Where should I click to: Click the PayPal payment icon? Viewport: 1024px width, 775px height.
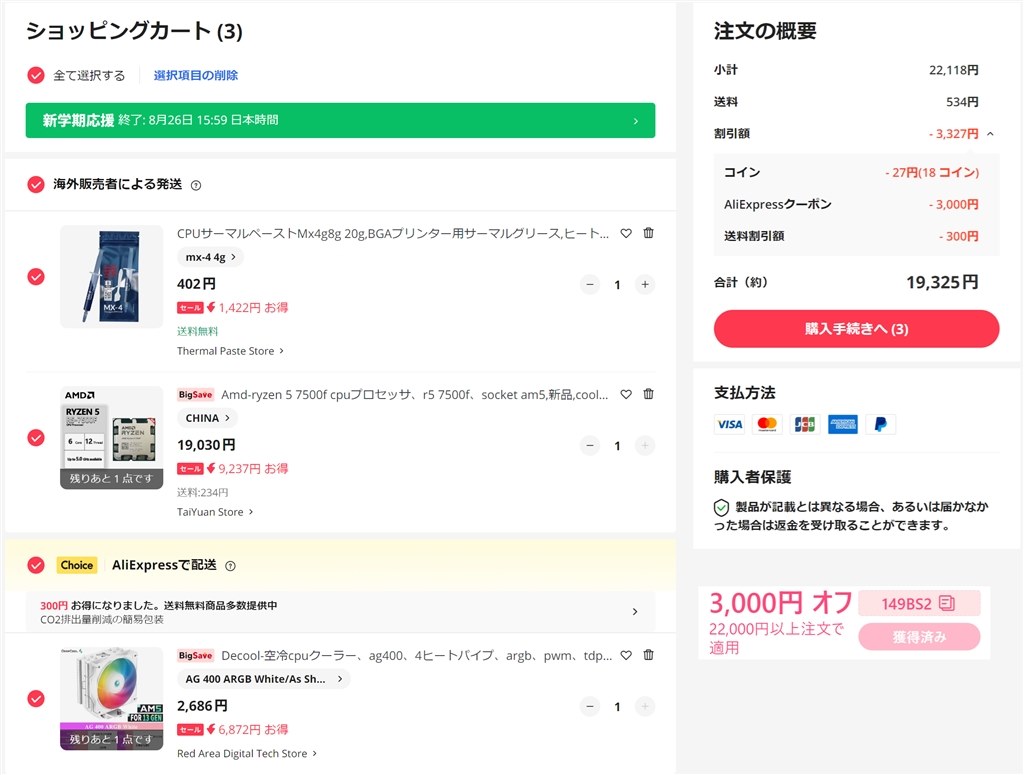(880, 424)
